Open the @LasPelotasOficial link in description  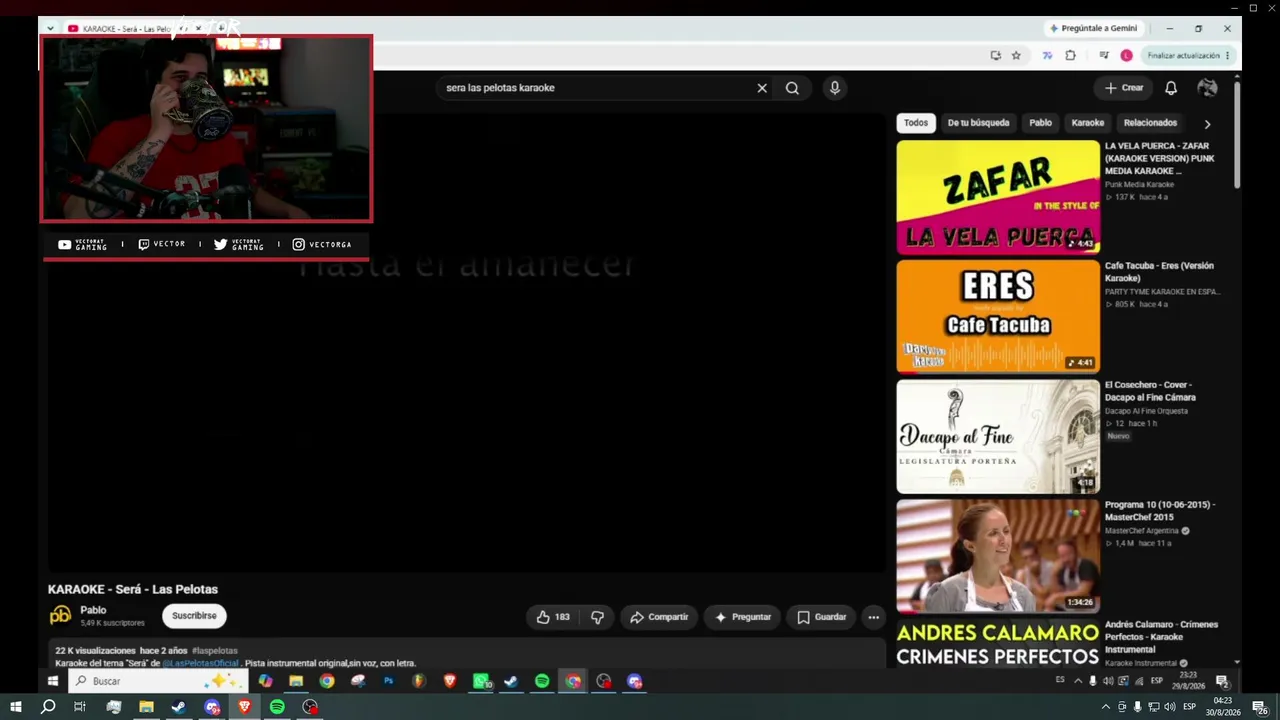pos(201,663)
